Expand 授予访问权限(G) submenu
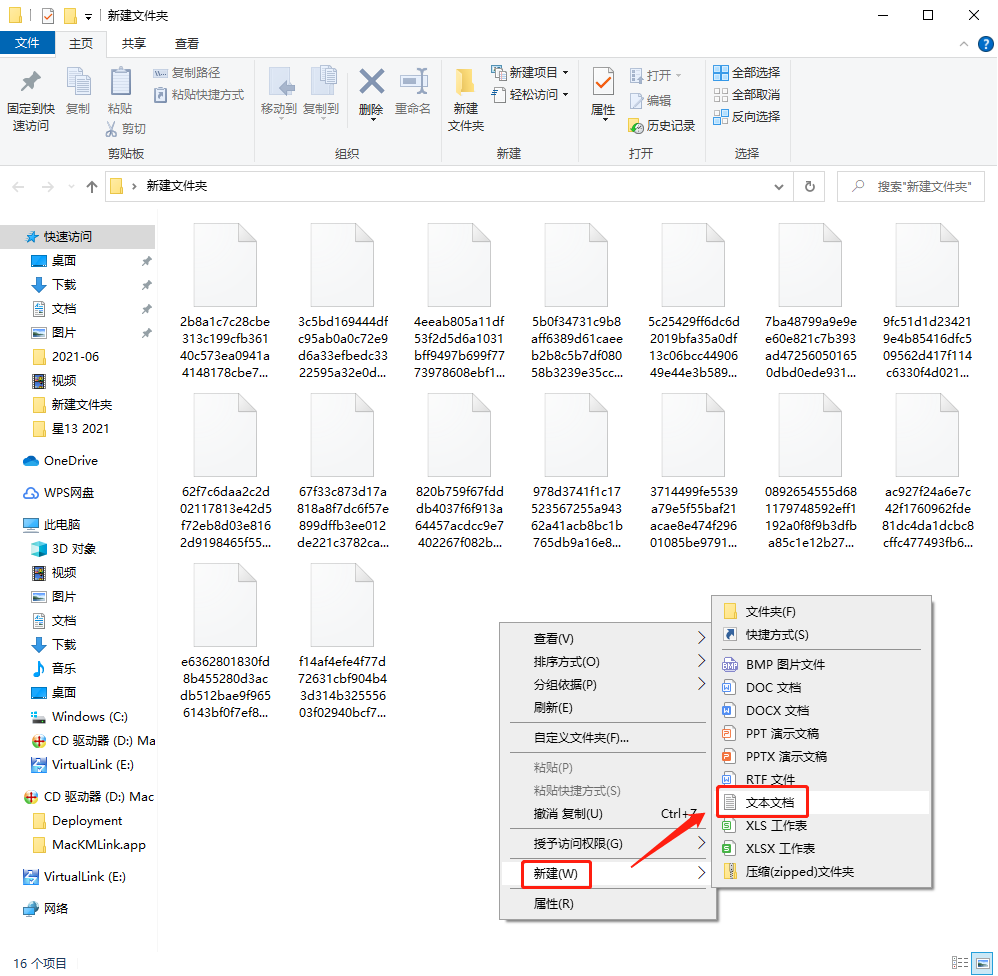Viewport: 998px width, 976px height. click(x=608, y=844)
